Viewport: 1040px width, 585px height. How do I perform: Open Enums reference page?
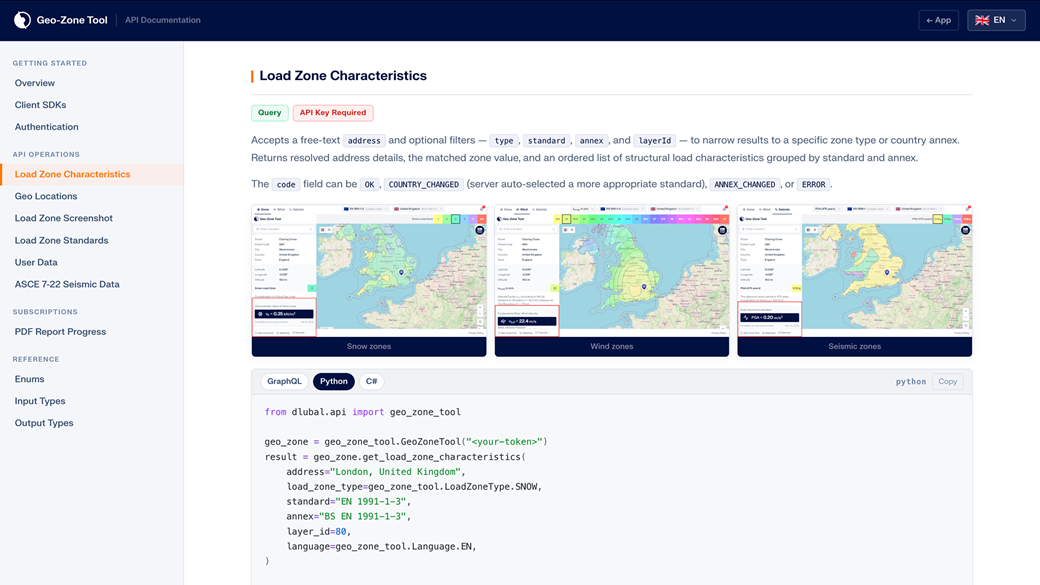tap(29, 379)
